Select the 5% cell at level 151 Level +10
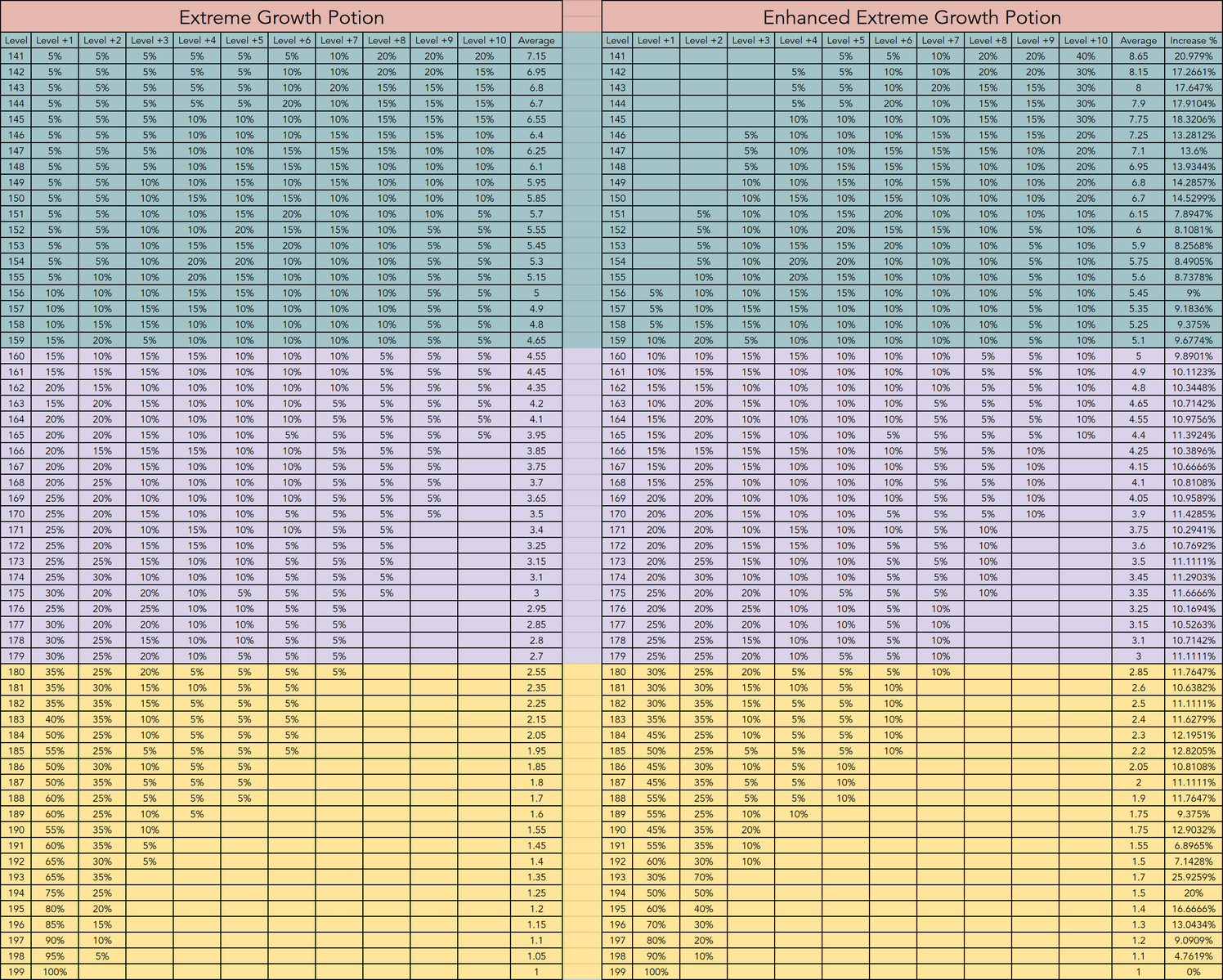 [x=486, y=213]
